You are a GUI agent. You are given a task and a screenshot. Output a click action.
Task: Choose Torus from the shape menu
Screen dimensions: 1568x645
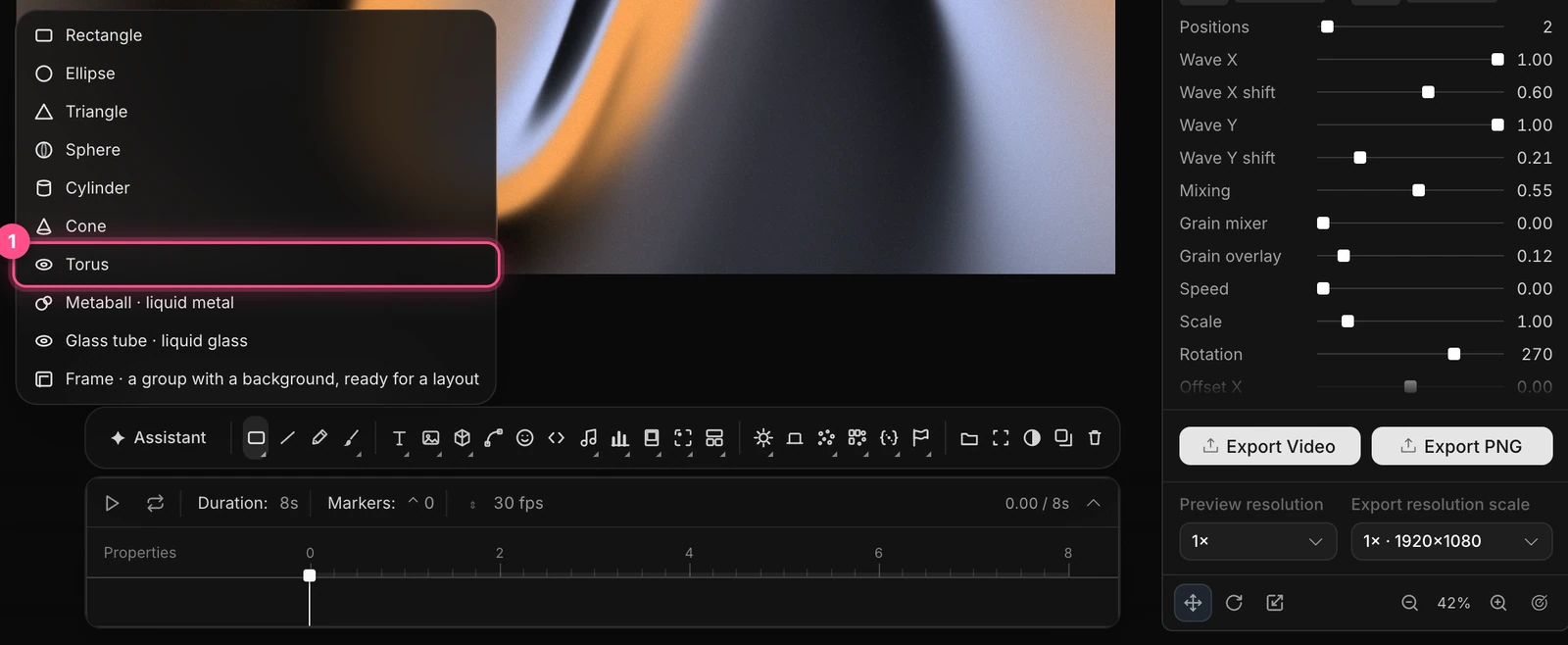click(x=256, y=265)
